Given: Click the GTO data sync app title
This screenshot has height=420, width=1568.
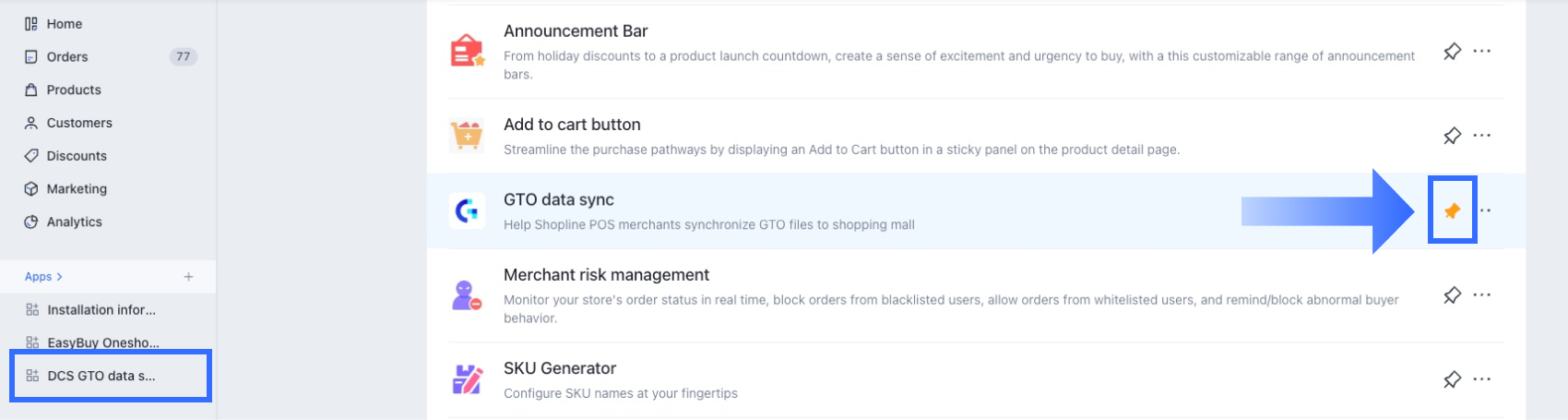Looking at the screenshot, I should point(558,200).
